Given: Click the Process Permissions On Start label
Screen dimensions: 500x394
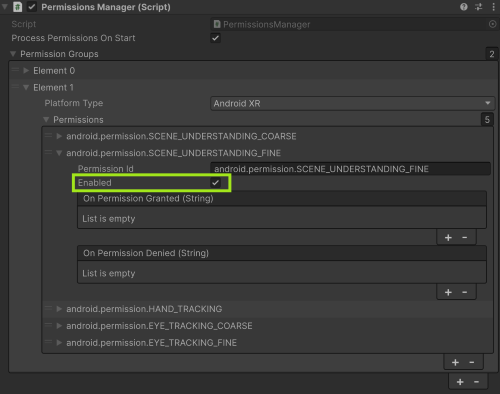Looking at the screenshot, I should 73,38.
